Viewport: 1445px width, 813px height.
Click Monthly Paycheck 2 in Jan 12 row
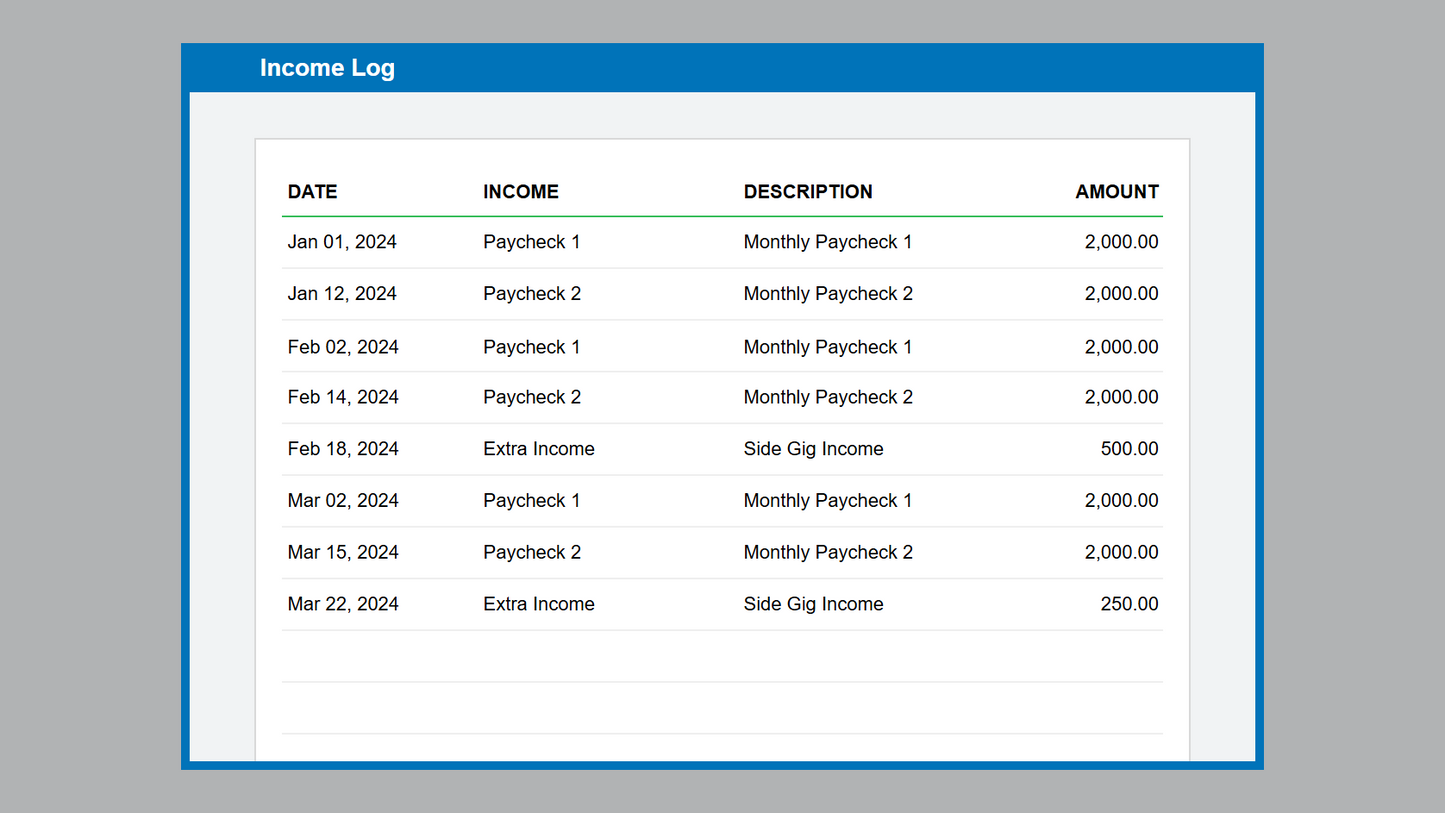(x=828, y=294)
